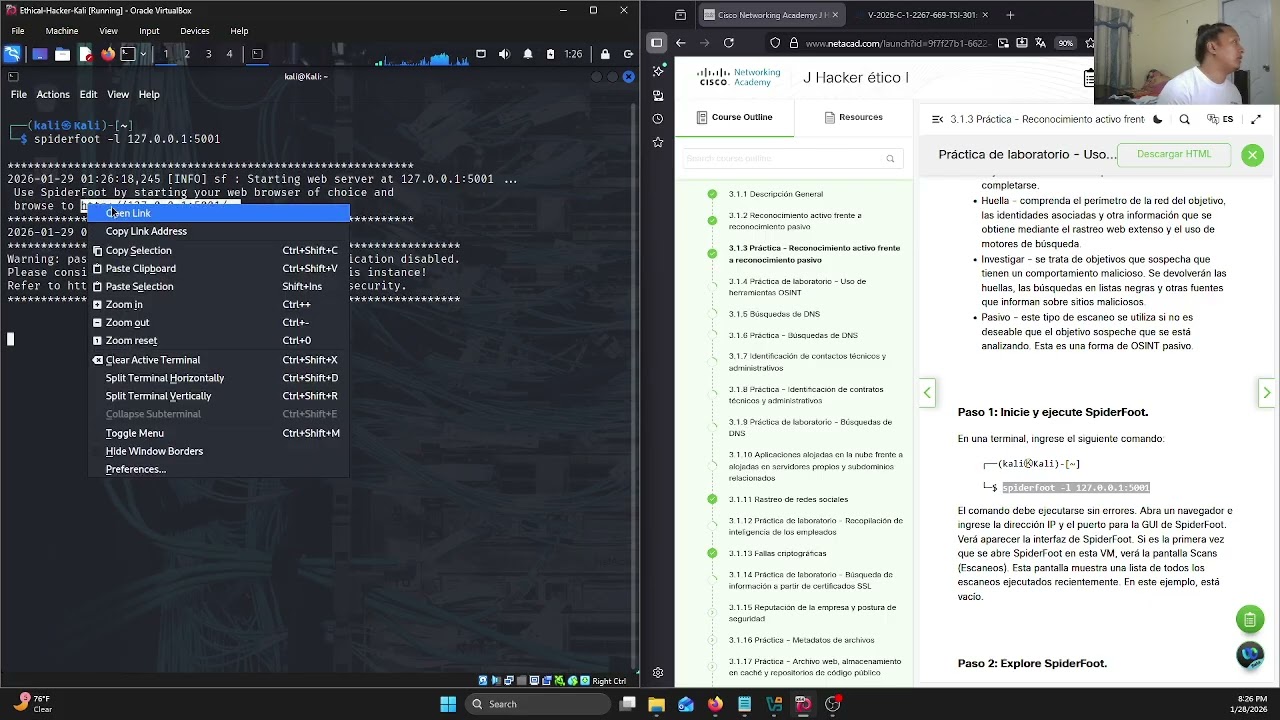Click the log out icon in Kali panel
This screenshot has height=720, width=1280.
[628, 54]
